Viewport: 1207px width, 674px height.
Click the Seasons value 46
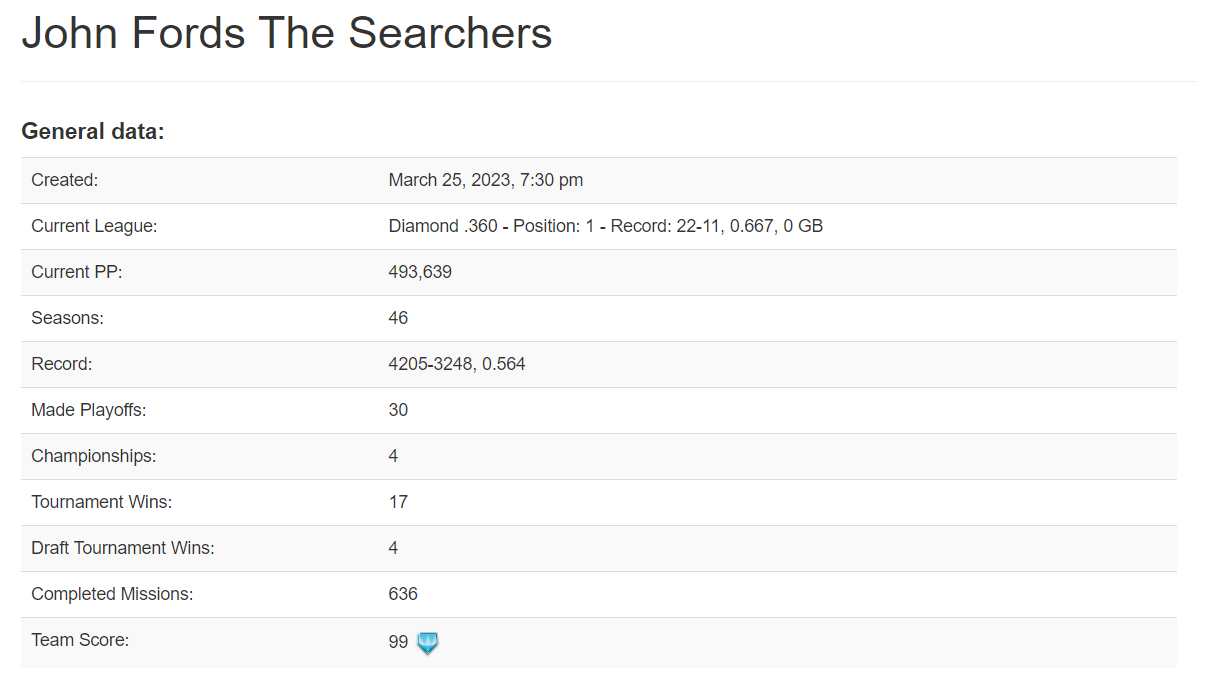(398, 318)
